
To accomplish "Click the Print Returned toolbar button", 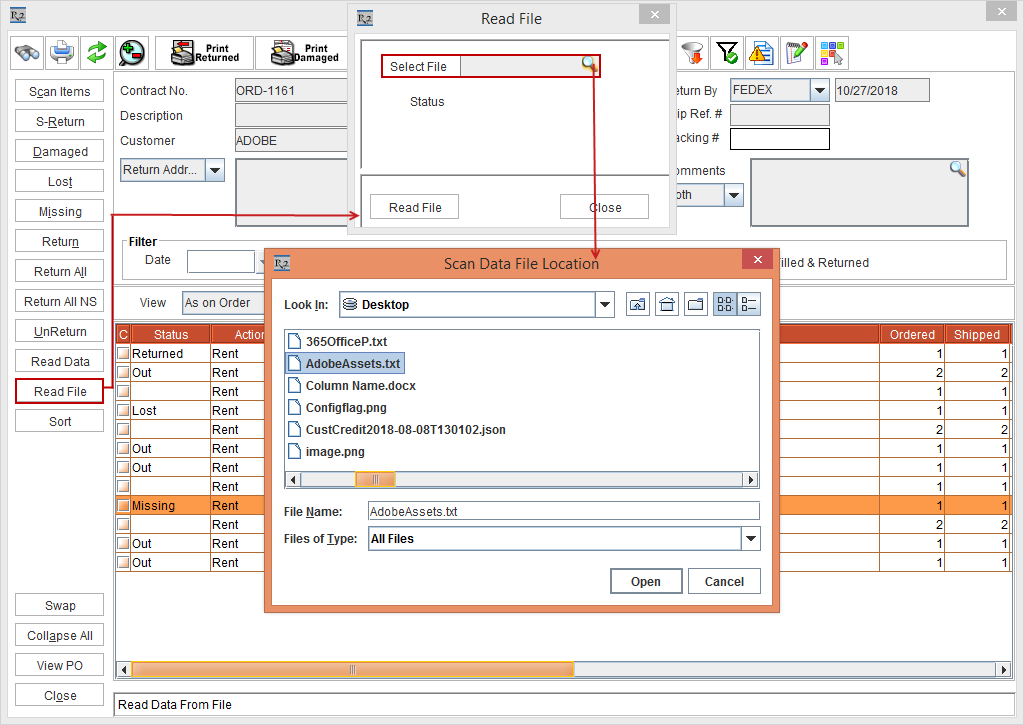I will tap(204, 53).
